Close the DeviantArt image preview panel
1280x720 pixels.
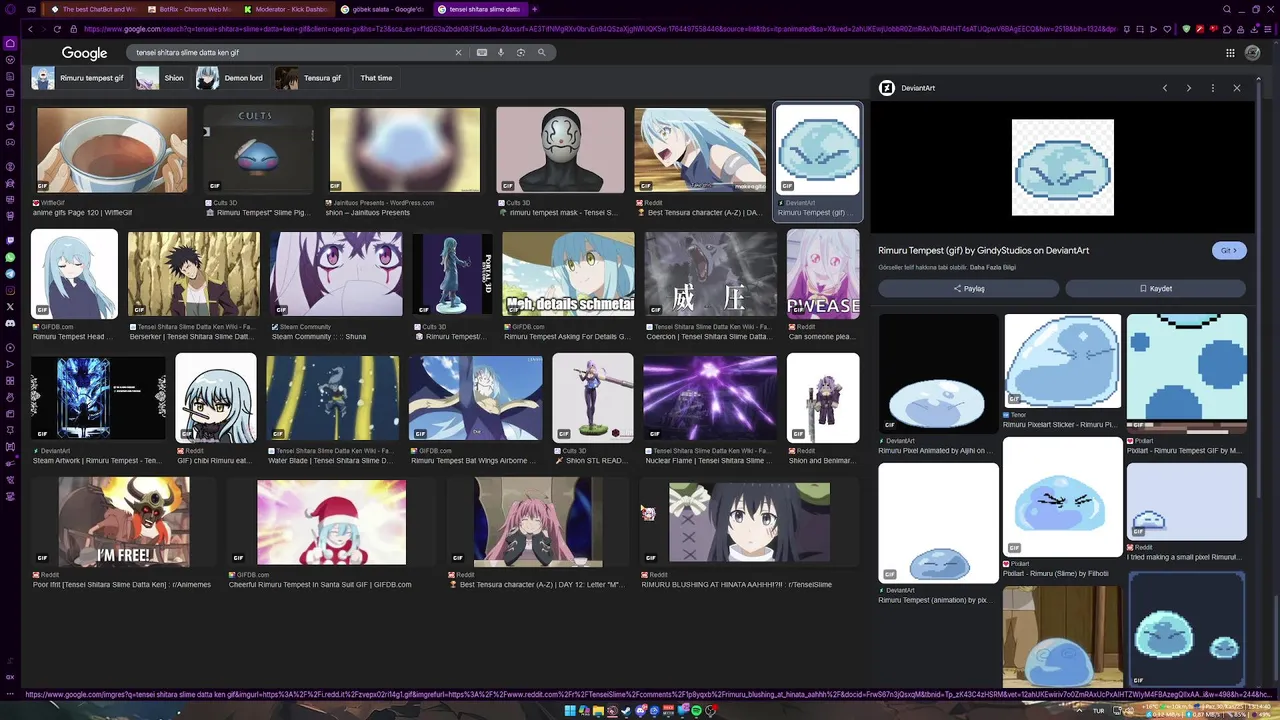(x=1237, y=88)
